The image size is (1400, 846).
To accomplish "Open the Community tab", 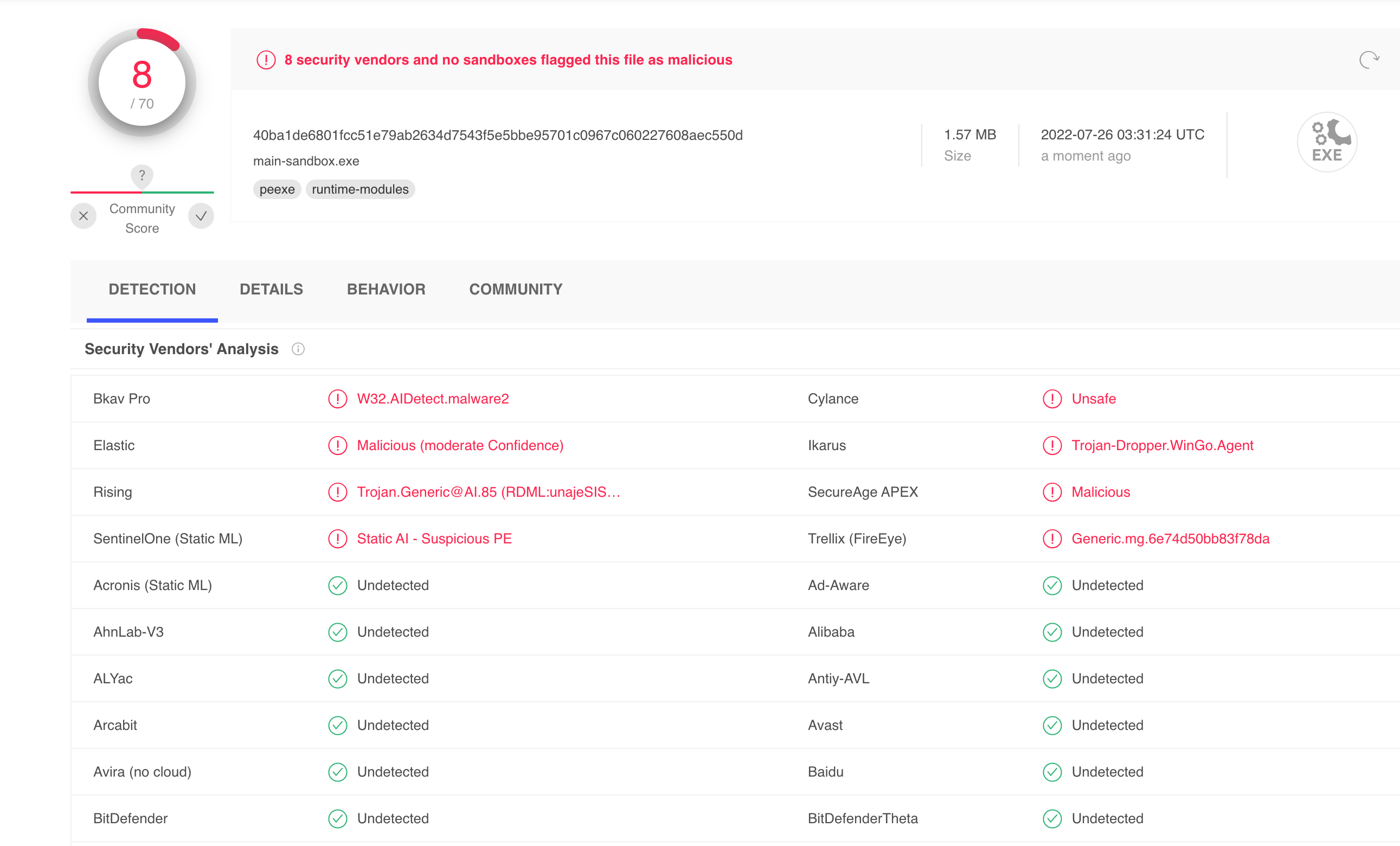I will click(515, 289).
